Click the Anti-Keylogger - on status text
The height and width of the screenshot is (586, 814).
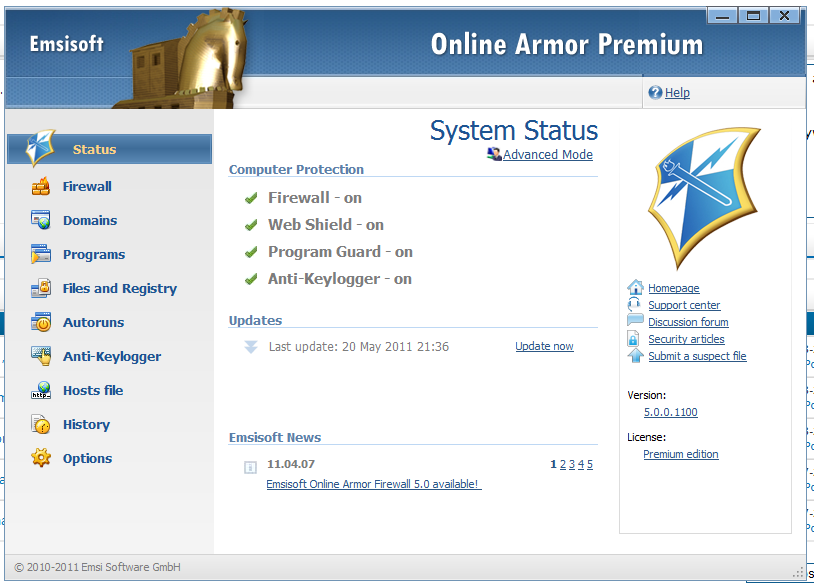(340, 279)
